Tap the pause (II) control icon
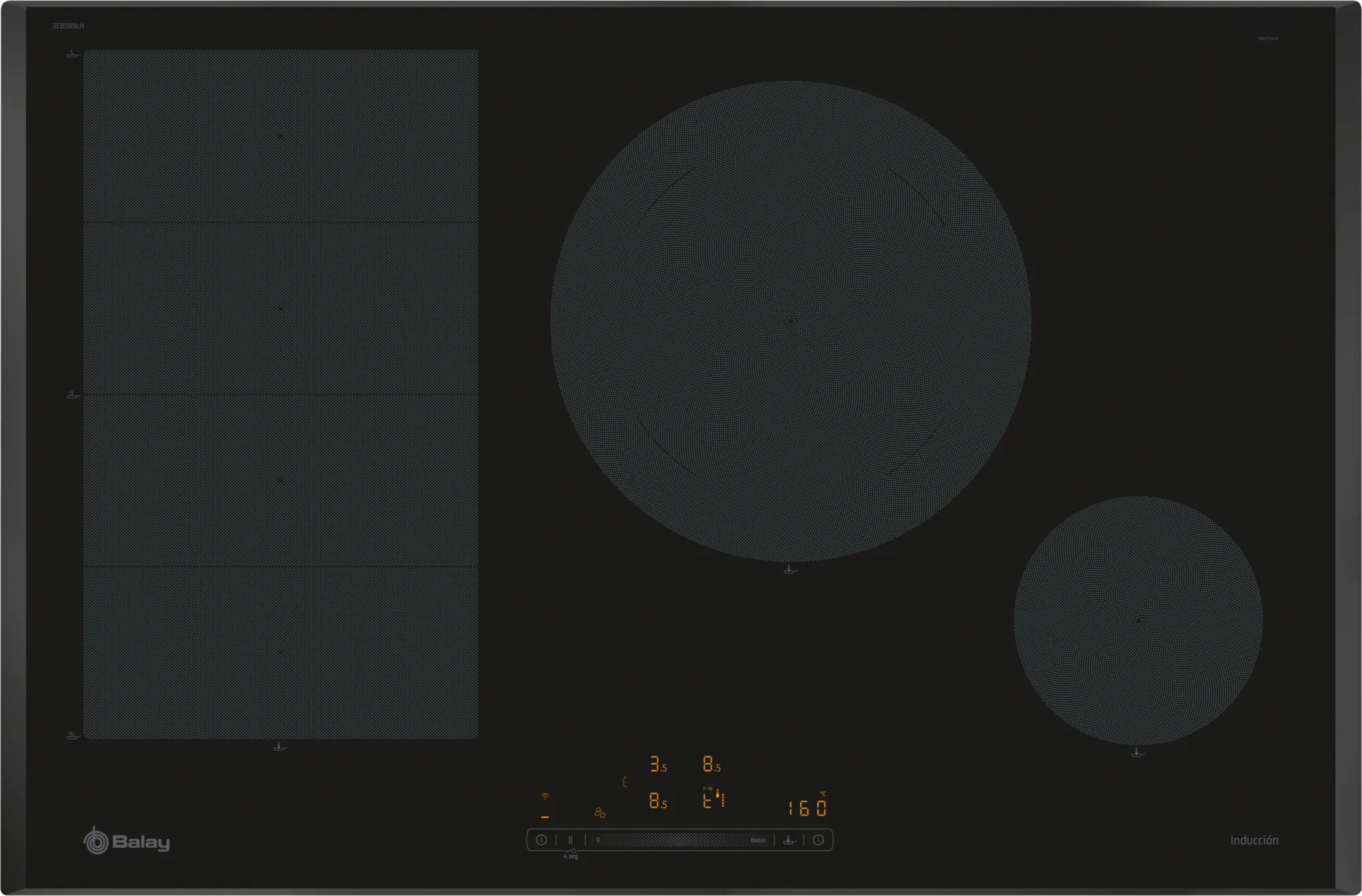Screen dimensions: 1362x896 point(571,840)
